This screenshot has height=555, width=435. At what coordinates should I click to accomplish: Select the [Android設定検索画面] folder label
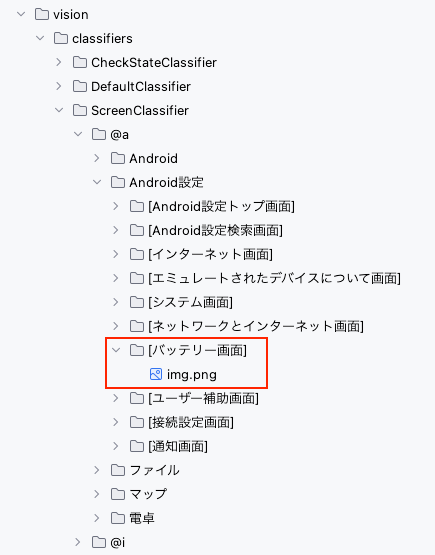[x=216, y=230]
